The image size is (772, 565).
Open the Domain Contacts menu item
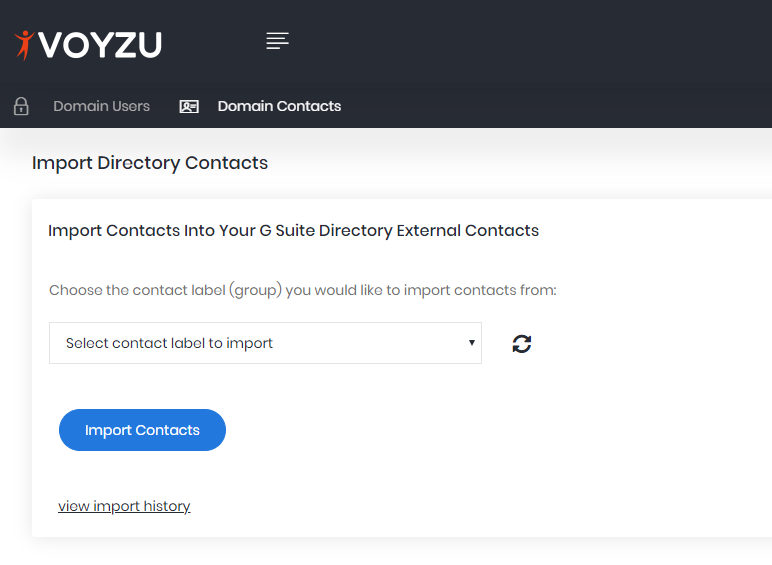(x=279, y=106)
